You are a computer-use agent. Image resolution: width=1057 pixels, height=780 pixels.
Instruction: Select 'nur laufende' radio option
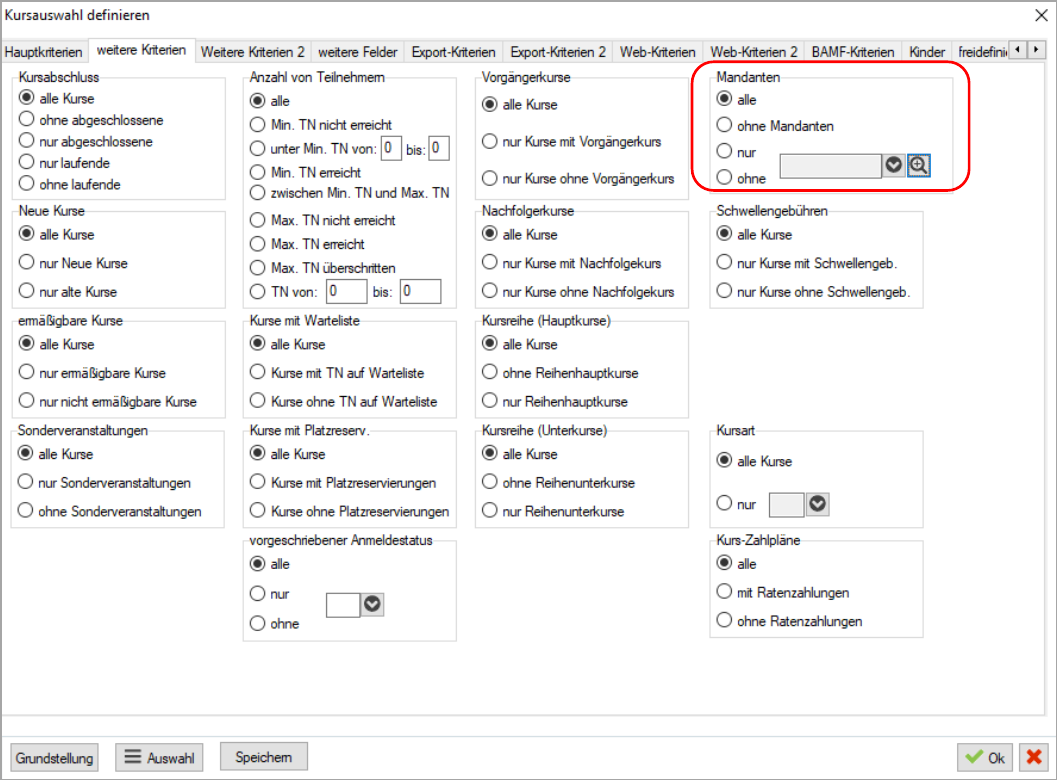click(64, 162)
